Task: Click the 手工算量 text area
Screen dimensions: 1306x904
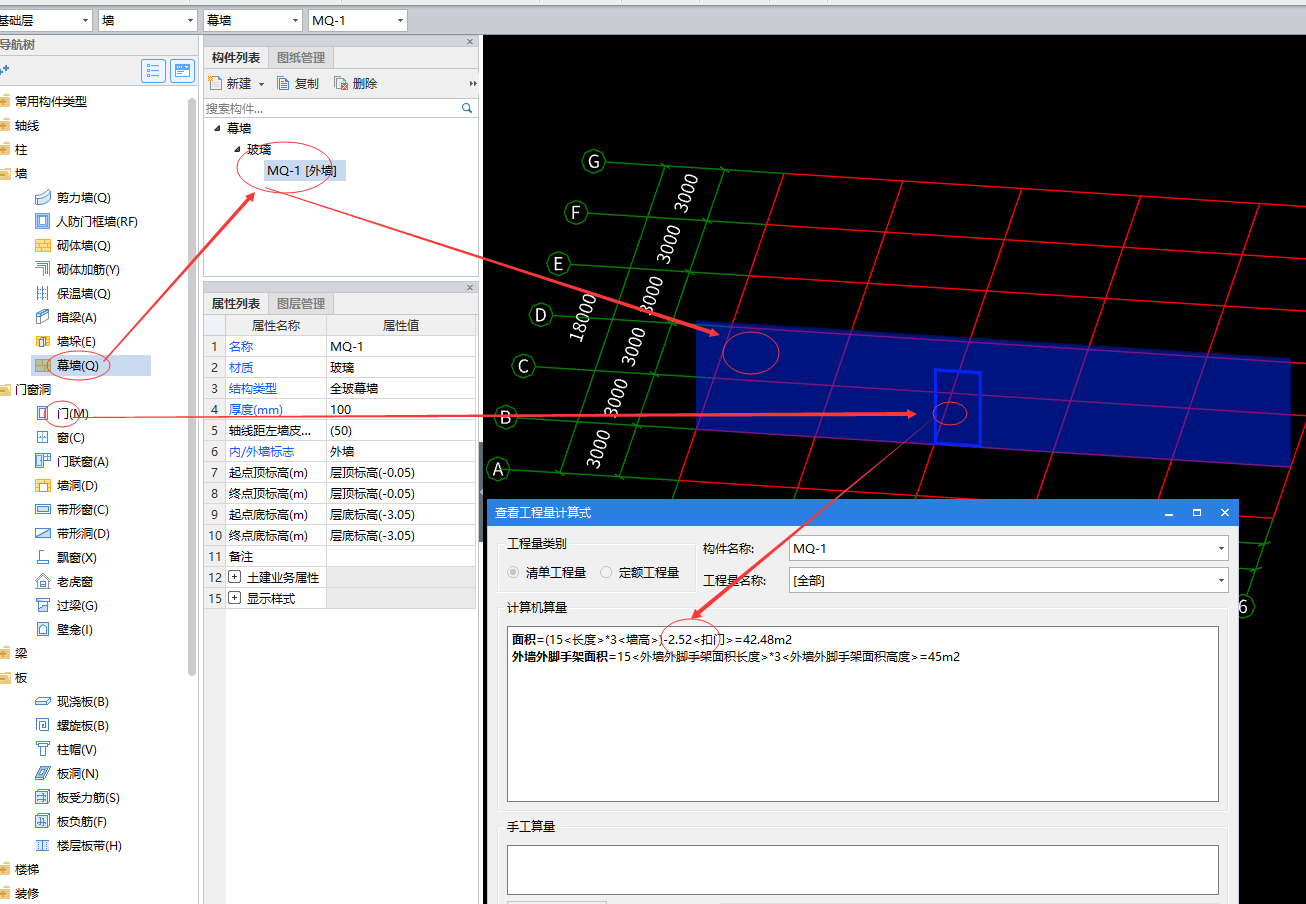Action: [862, 870]
